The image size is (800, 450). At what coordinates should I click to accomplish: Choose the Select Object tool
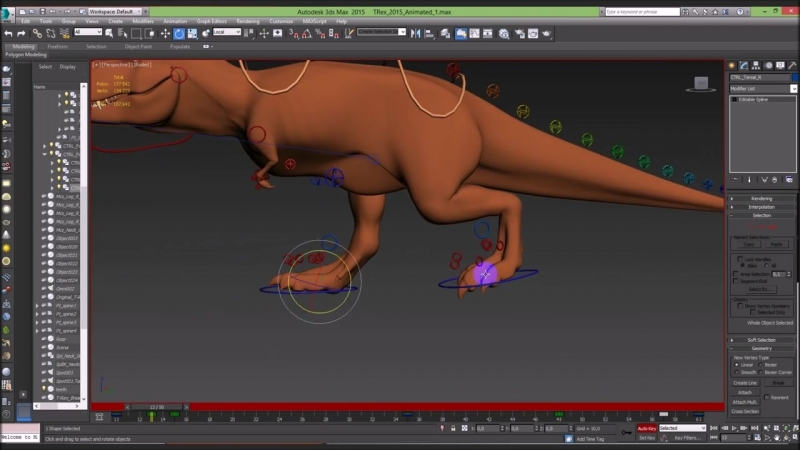109,34
